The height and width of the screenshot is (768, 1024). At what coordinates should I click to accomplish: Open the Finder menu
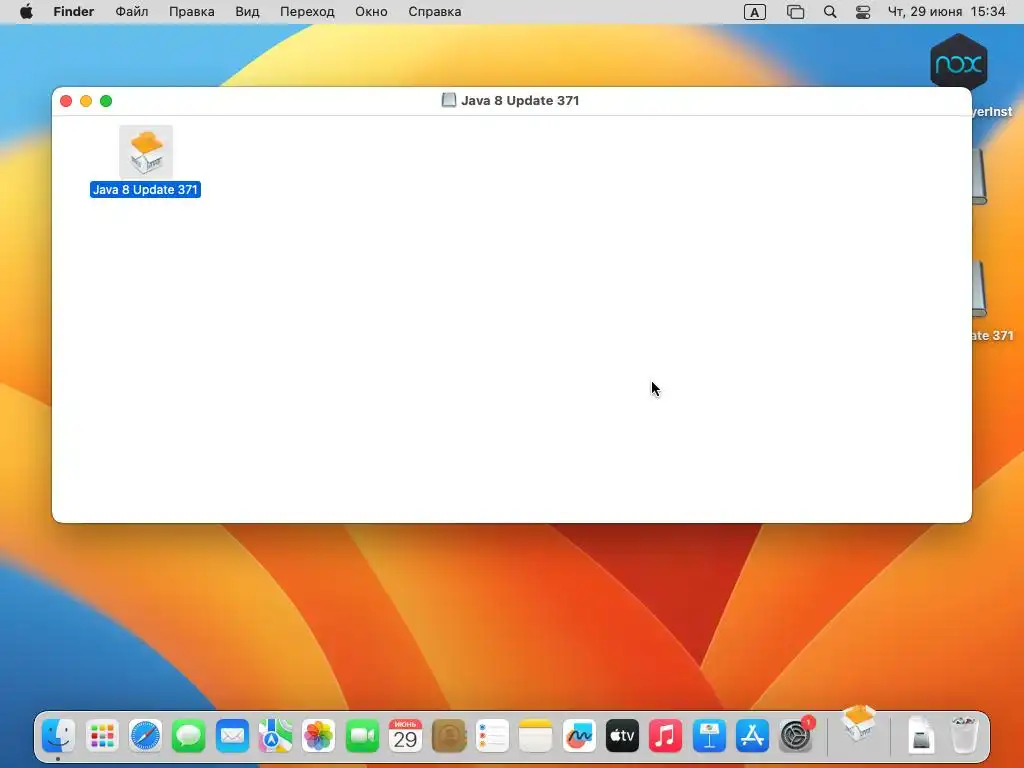tap(74, 12)
